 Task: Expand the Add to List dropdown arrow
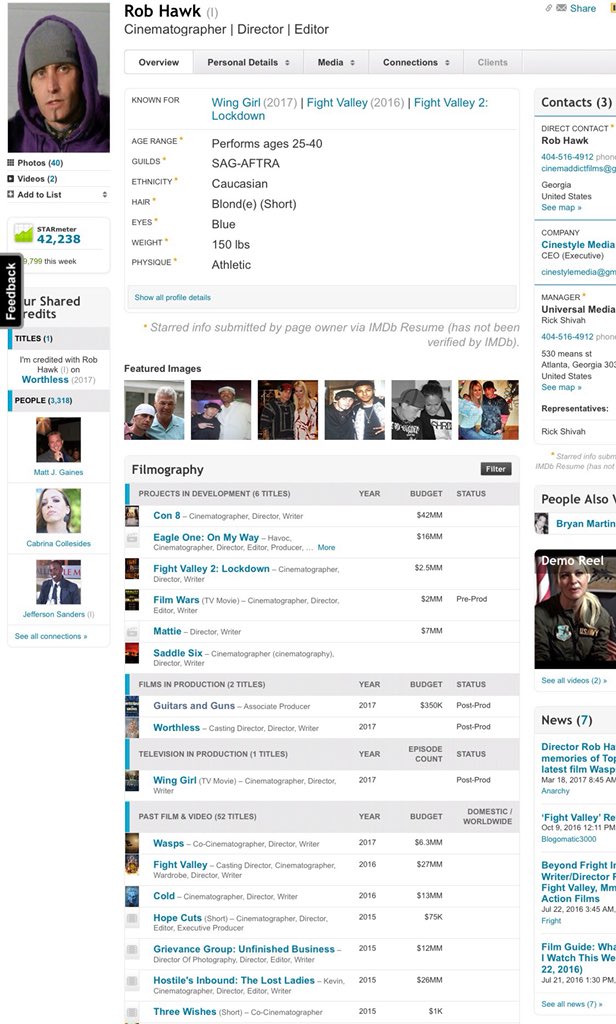[x=105, y=195]
